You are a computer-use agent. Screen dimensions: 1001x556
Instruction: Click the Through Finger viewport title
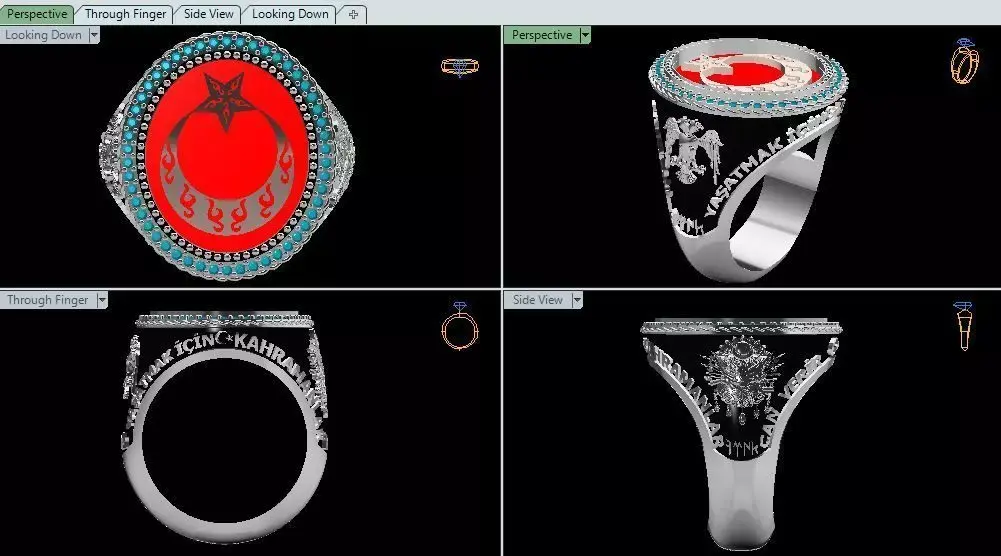coord(48,300)
